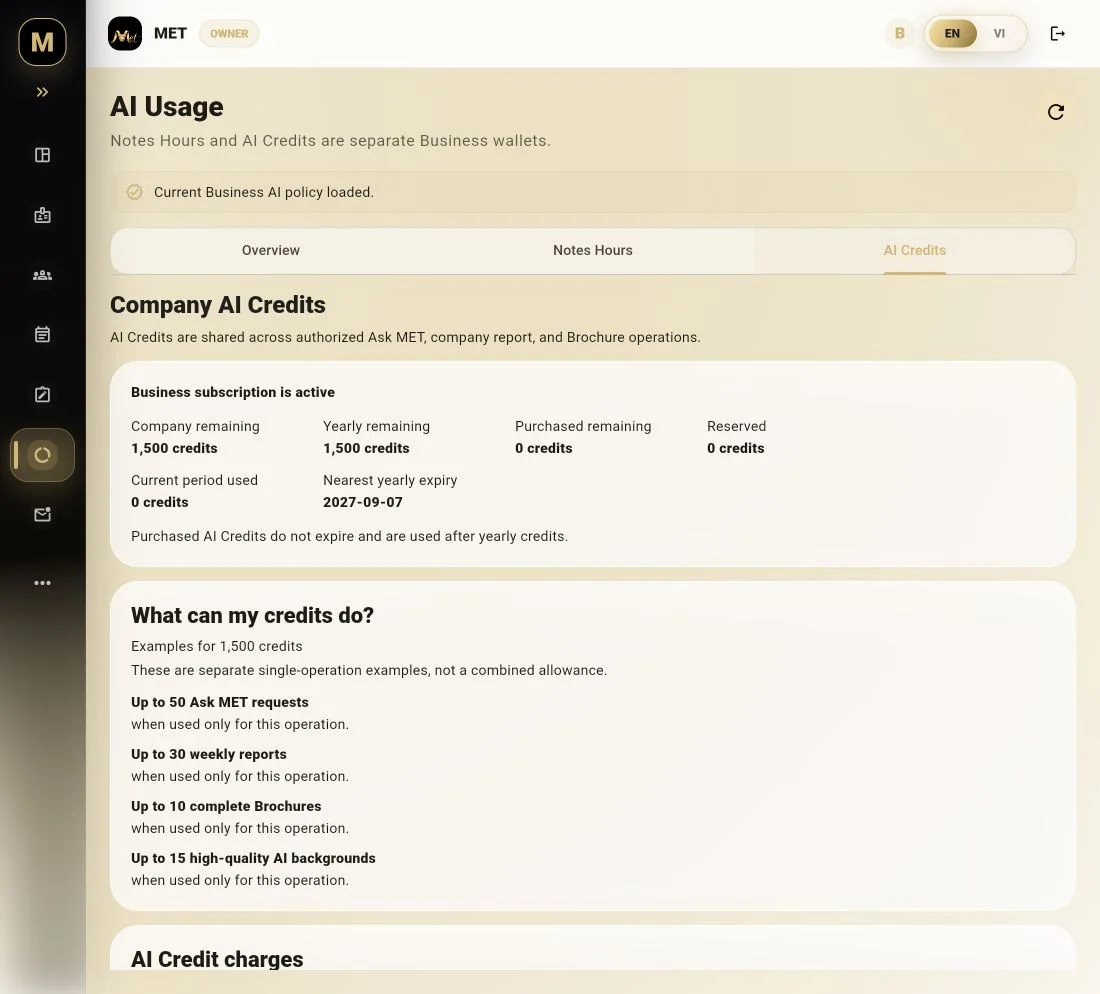The width and height of the screenshot is (1100, 994).
Task: Expand the sidebar with double-chevron icon
Action: [42, 92]
